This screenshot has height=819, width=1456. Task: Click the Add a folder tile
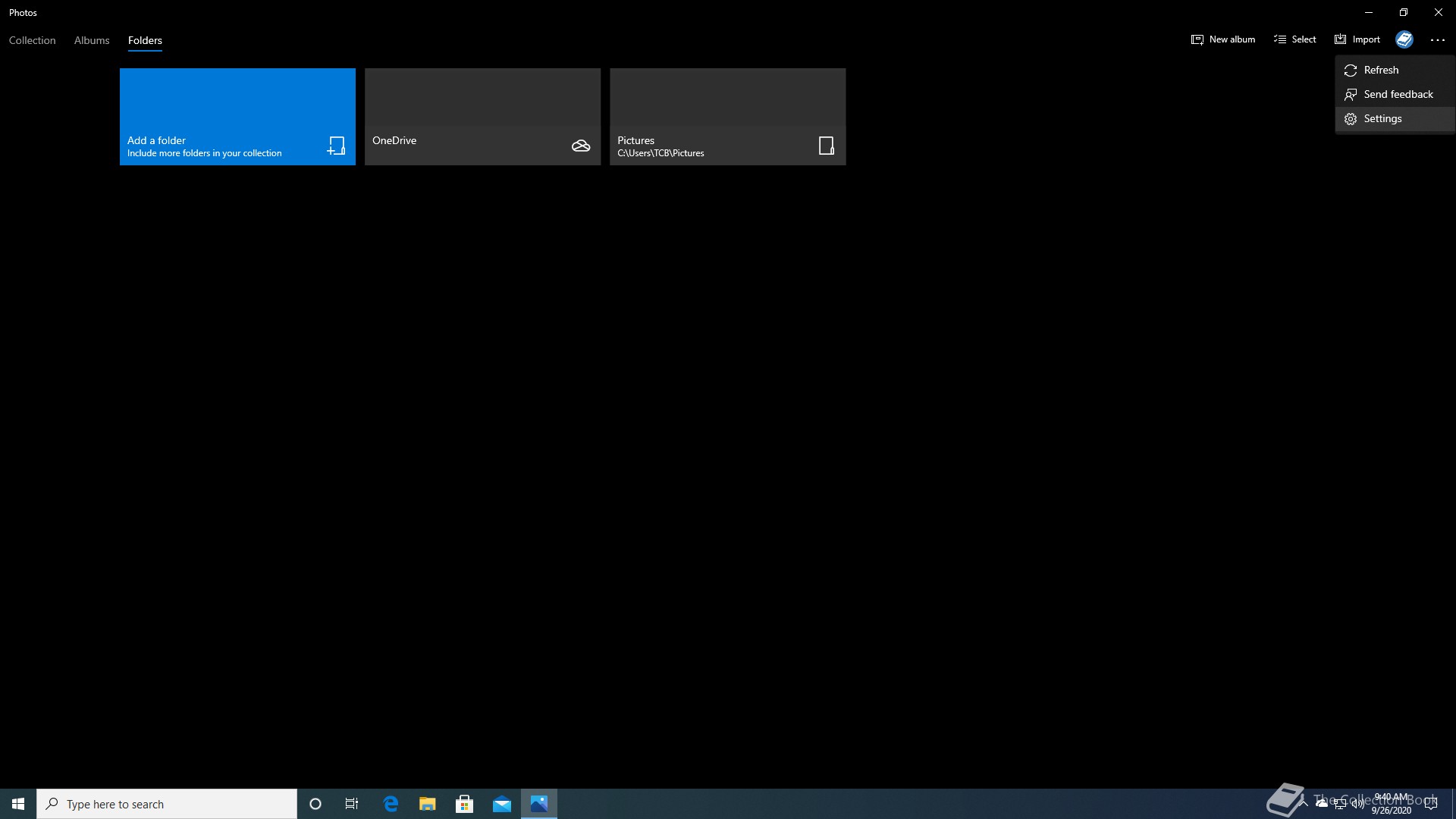coord(237,117)
